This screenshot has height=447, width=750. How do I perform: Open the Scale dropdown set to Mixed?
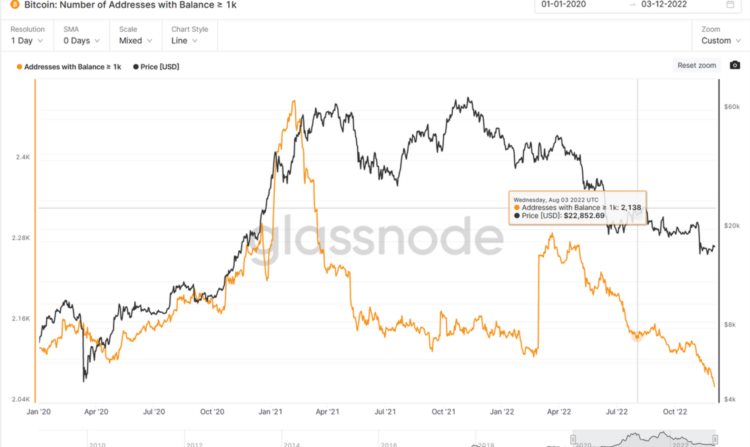[x=136, y=41]
